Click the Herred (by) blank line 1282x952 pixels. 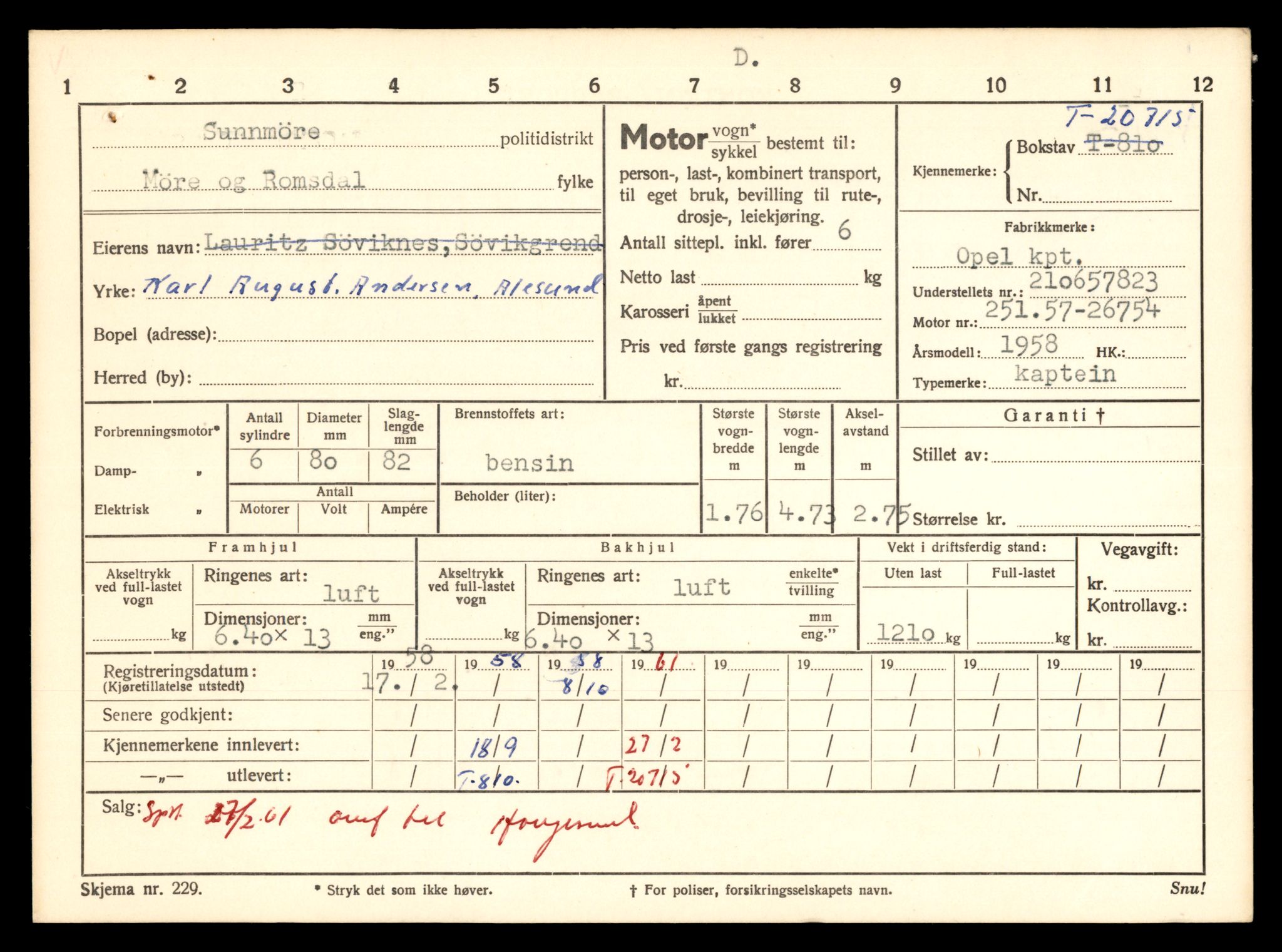pyautogui.click(x=396, y=379)
